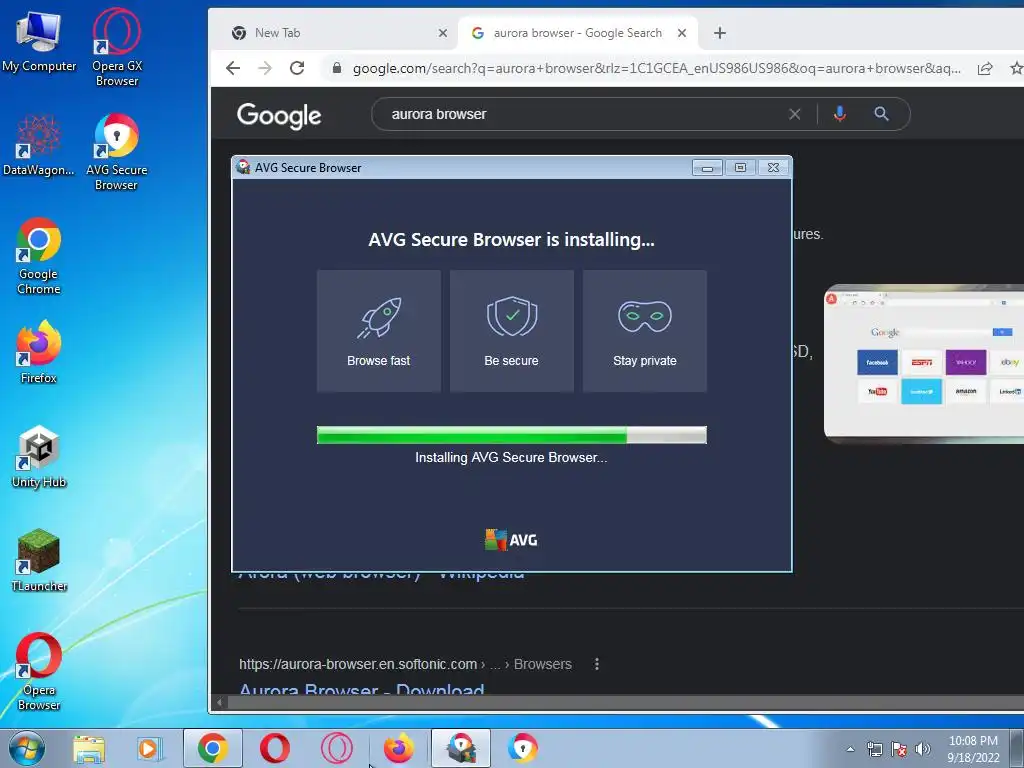Close the aurora browser search tab
The image size is (1024, 768).
(x=682, y=33)
